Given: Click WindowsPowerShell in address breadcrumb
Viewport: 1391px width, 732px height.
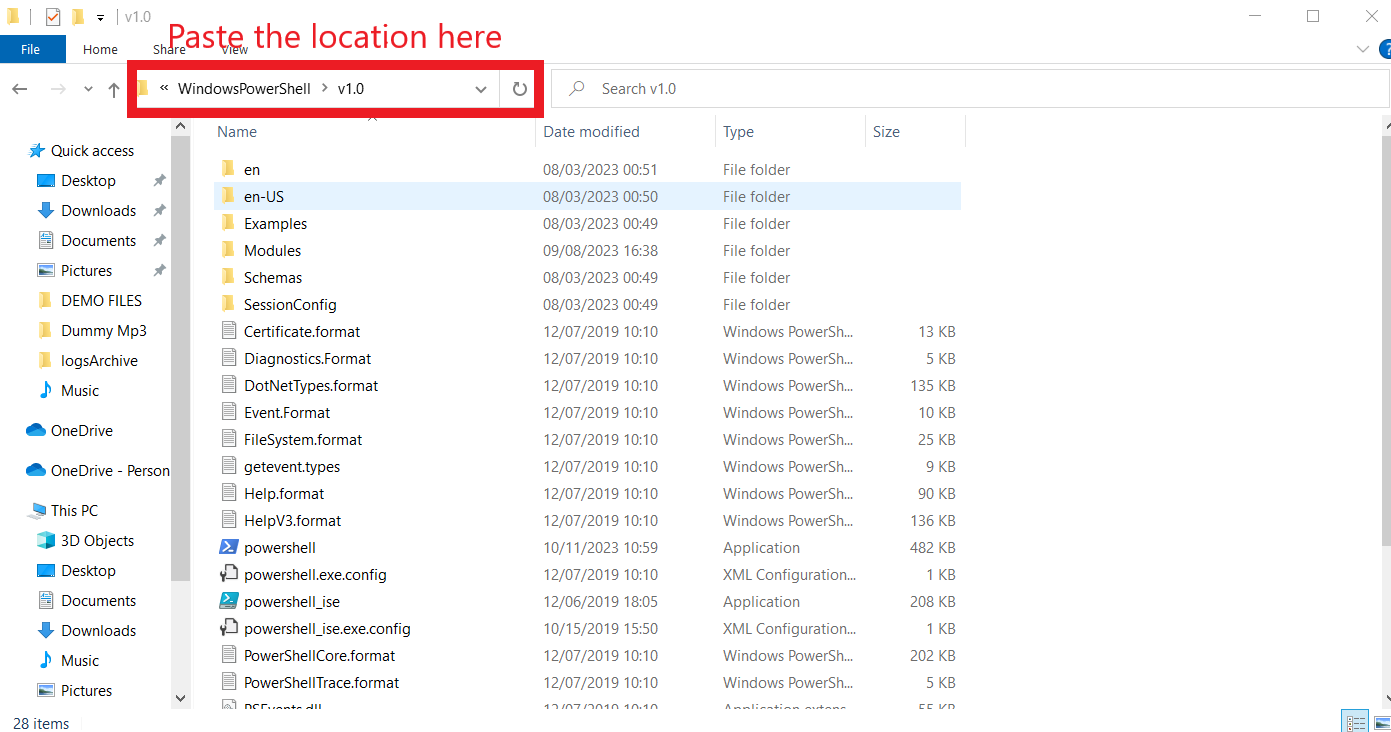Looking at the screenshot, I should (244, 89).
